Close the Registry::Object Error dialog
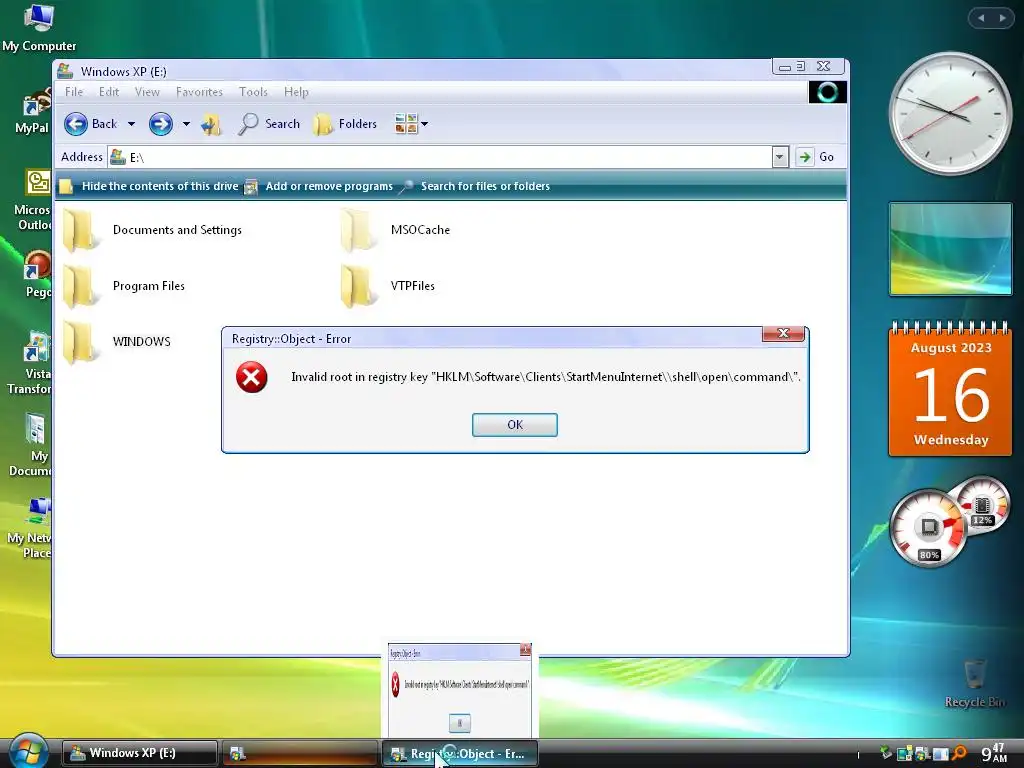This screenshot has height=768, width=1024. (x=784, y=334)
